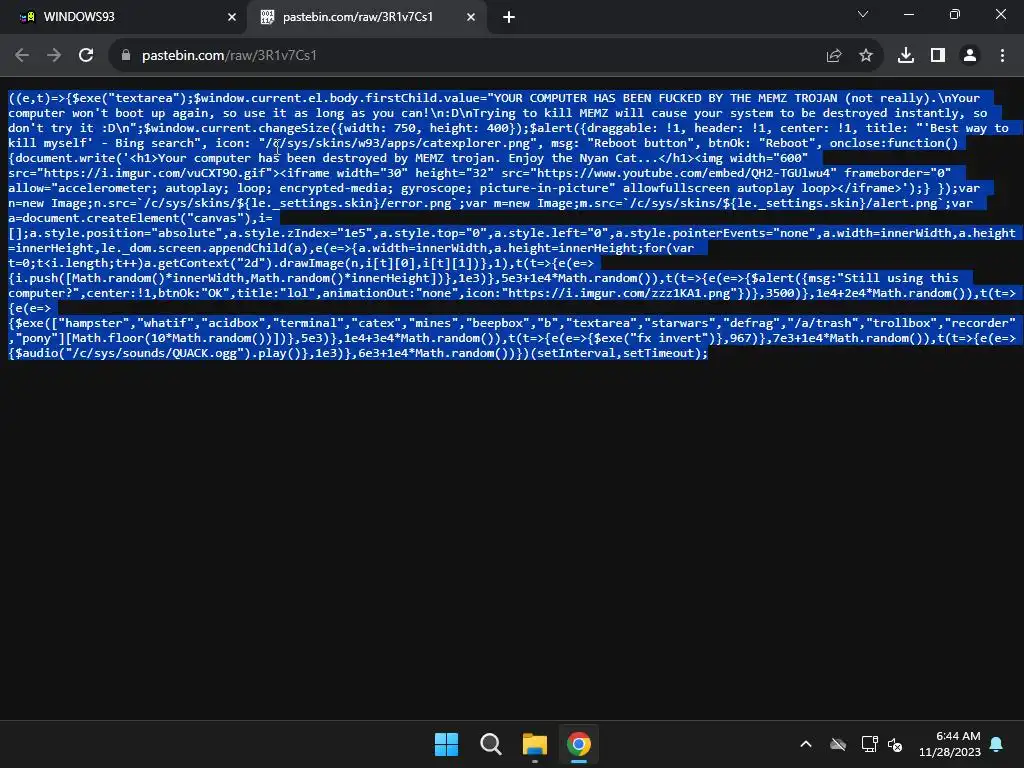Click the "(setInterval,setTimeout);" text
The height and width of the screenshot is (768, 1024).
pyautogui.click(x=620, y=353)
